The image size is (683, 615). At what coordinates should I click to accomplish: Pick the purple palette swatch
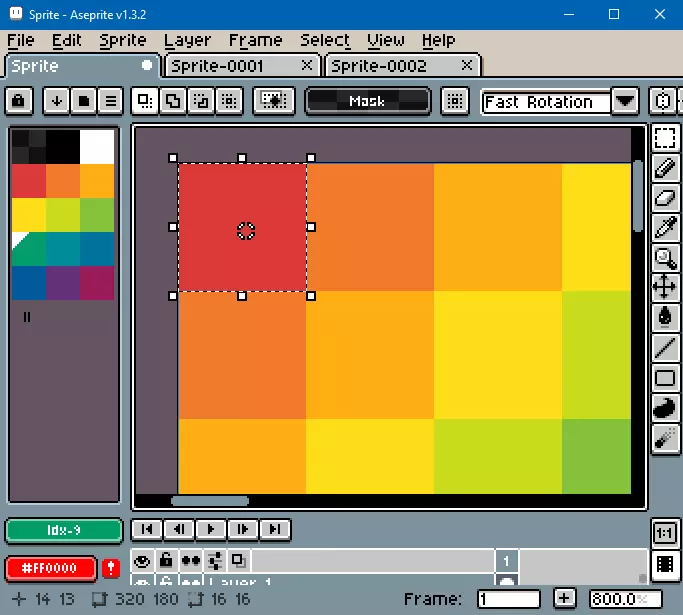(x=63, y=283)
